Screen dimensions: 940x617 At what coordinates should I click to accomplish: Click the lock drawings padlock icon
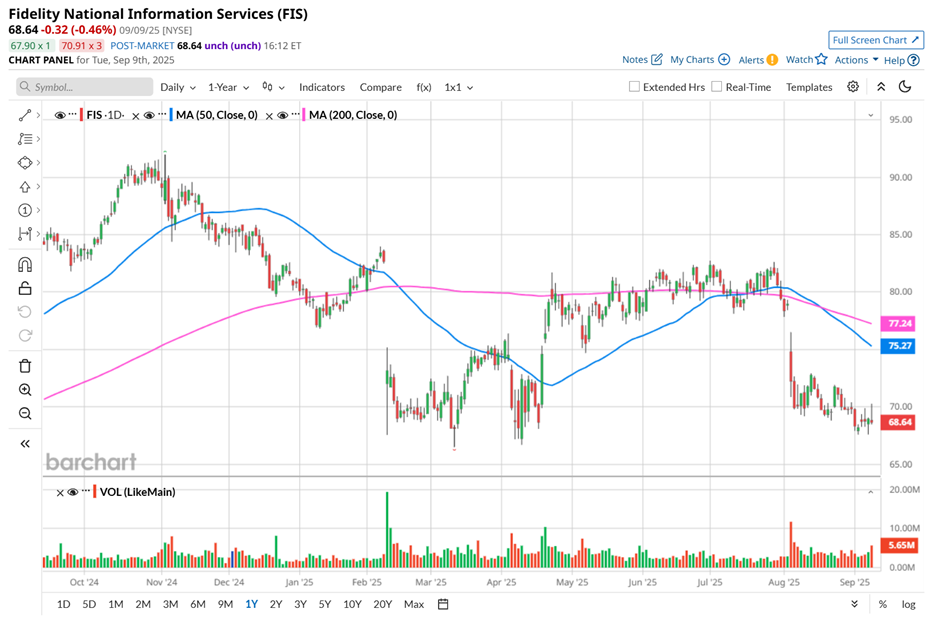coord(25,288)
